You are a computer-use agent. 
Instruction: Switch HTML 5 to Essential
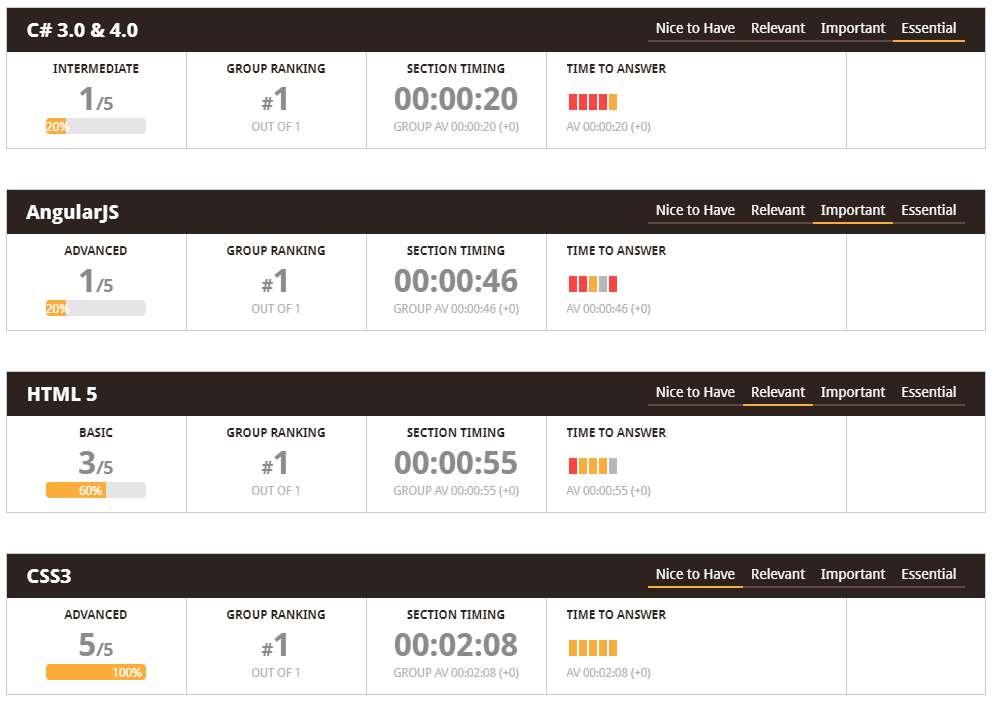click(928, 393)
